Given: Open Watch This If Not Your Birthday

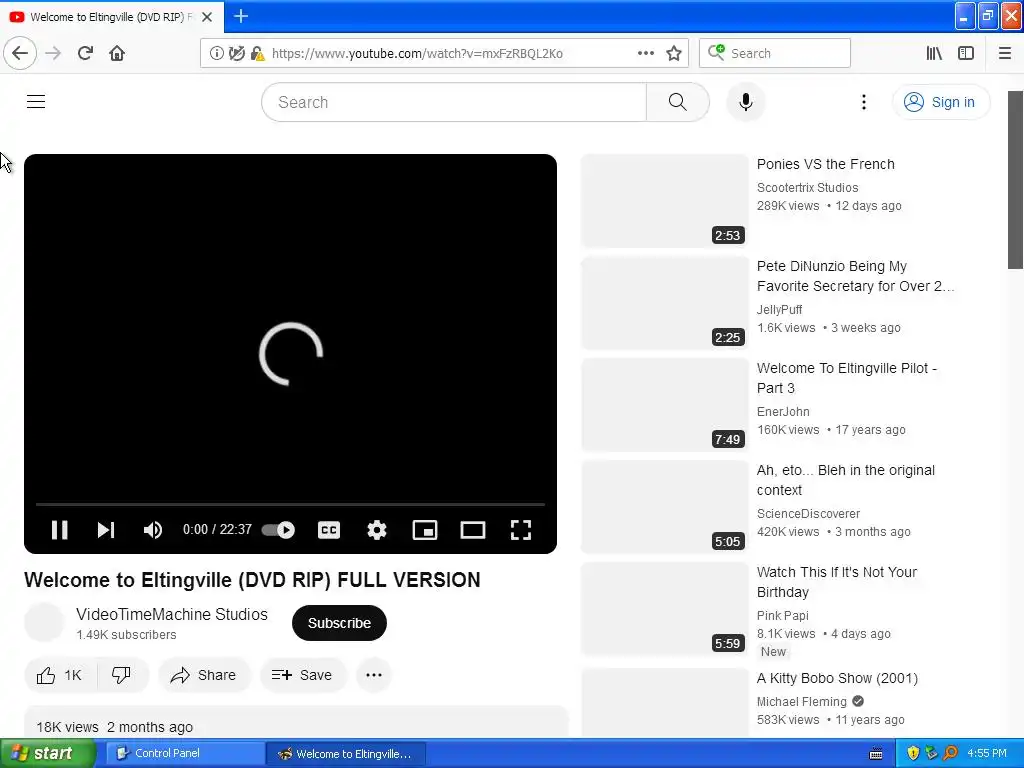Looking at the screenshot, I should coord(837,582).
